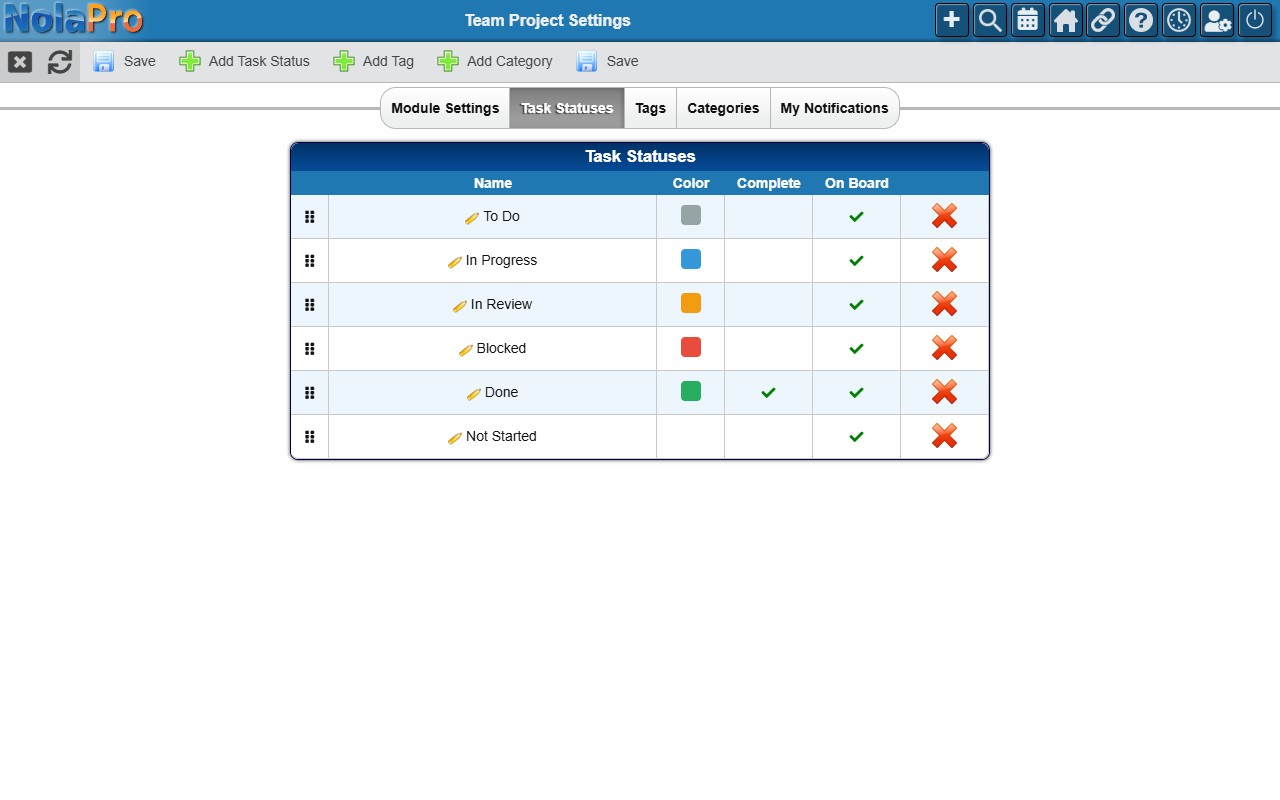Viewport: 1280px width, 800px height.
Task: Click drag handle of Done row
Action: (309, 393)
